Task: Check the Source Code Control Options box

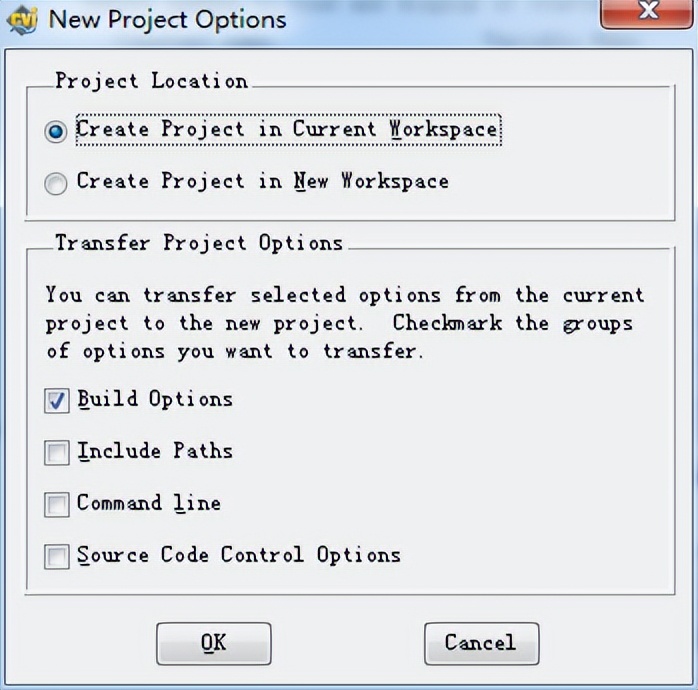Action: tap(57, 557)
